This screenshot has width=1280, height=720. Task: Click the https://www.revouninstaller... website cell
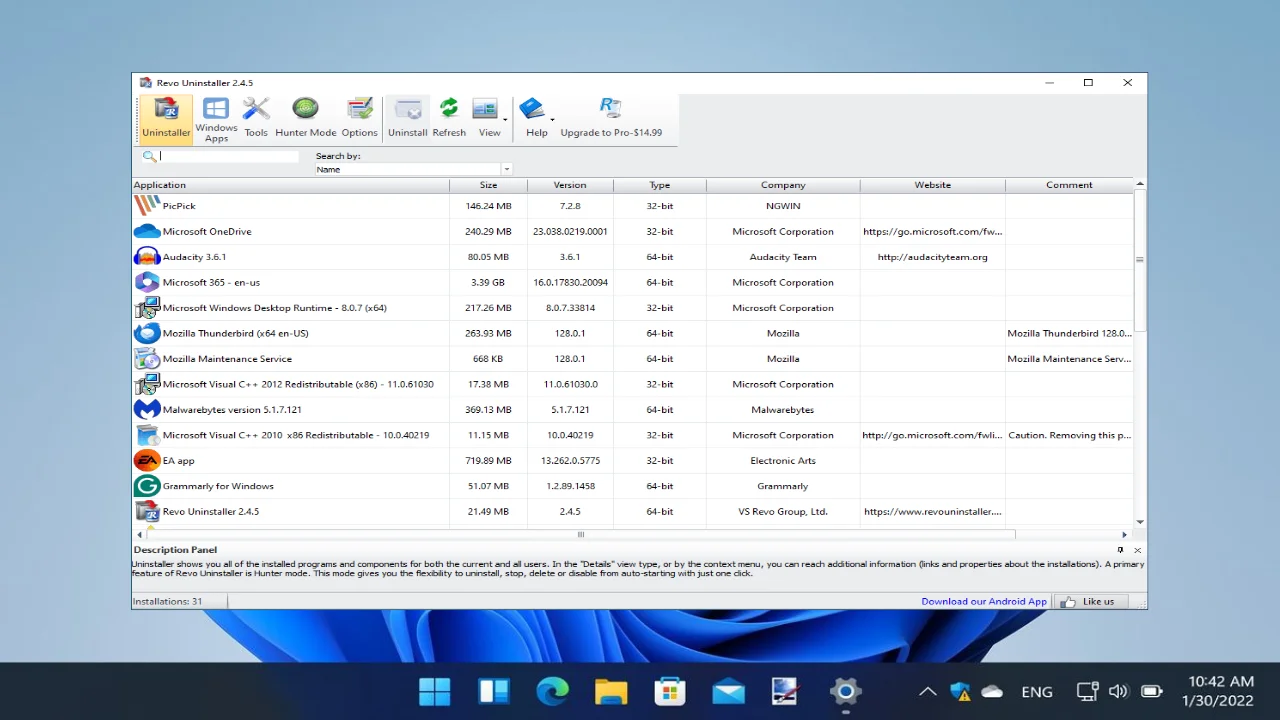(932, 511)
